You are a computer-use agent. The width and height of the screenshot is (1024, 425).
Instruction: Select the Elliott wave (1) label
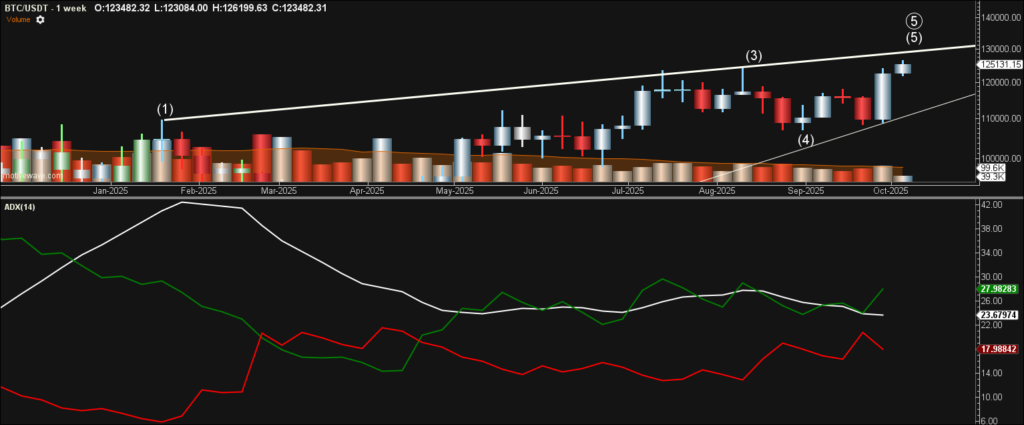tap(163, 108)
